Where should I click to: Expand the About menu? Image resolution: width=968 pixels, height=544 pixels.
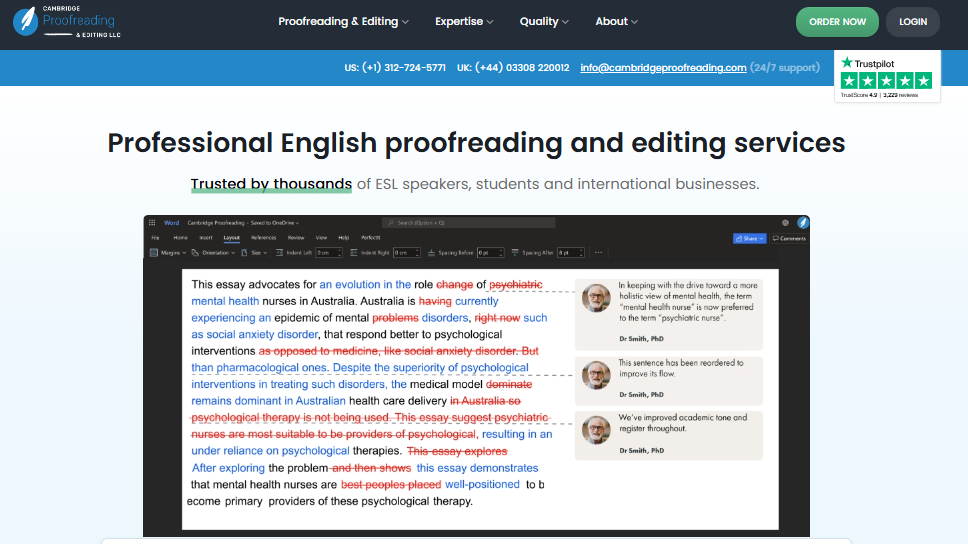tap(616, 22)
